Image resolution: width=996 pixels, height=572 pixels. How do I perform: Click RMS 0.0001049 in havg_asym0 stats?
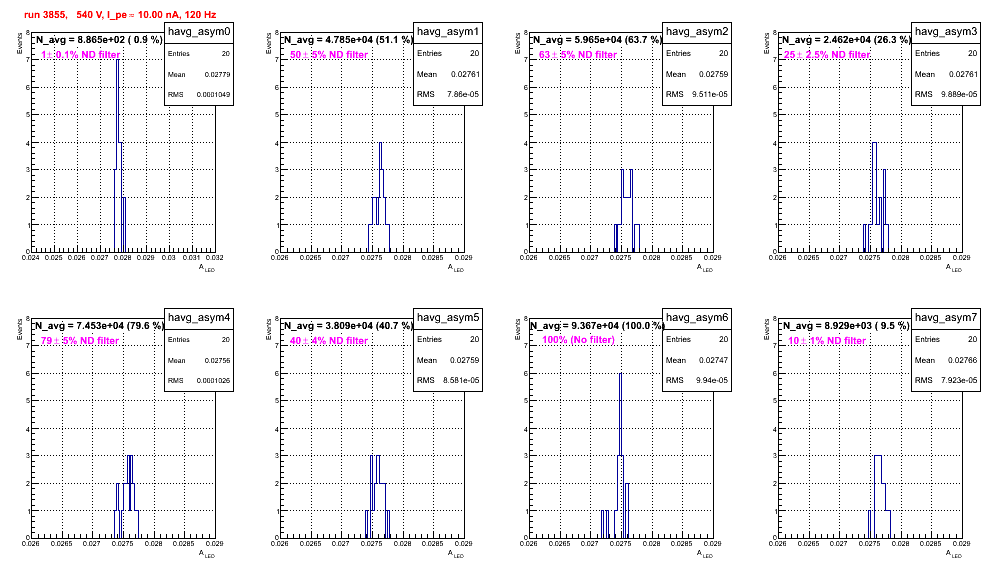[x=199, y=95]
